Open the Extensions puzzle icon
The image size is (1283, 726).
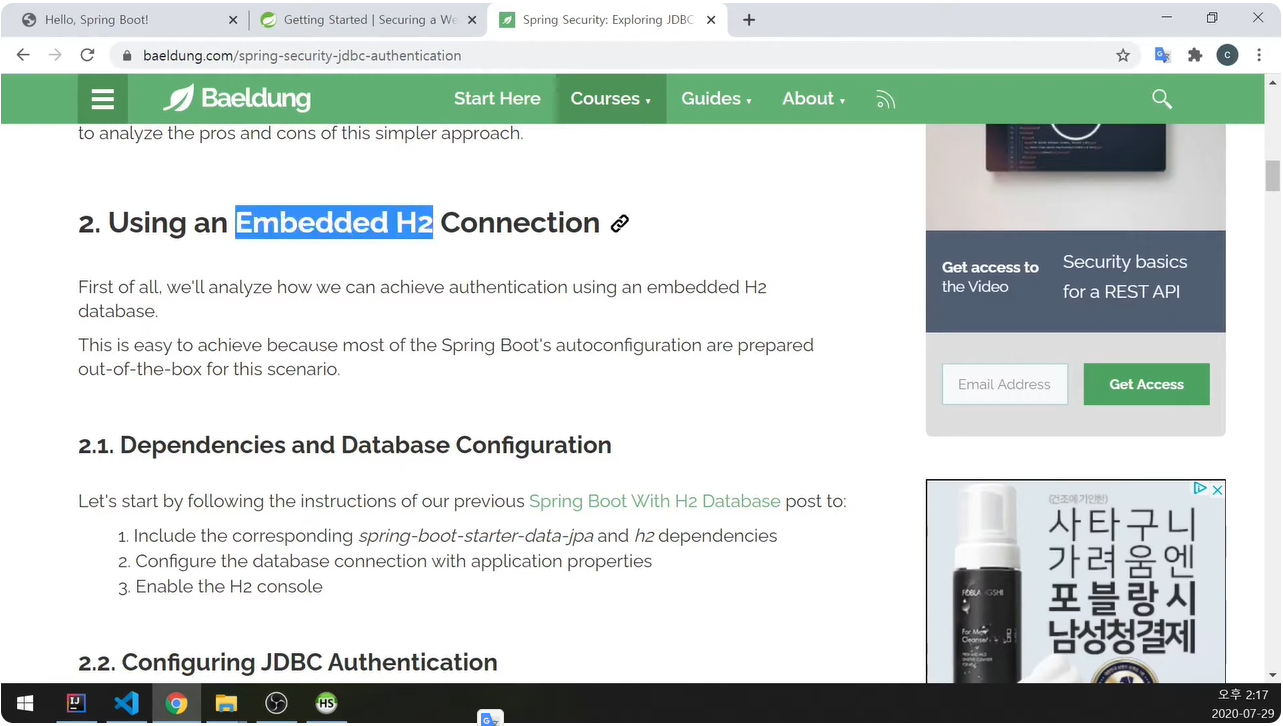1195,55
